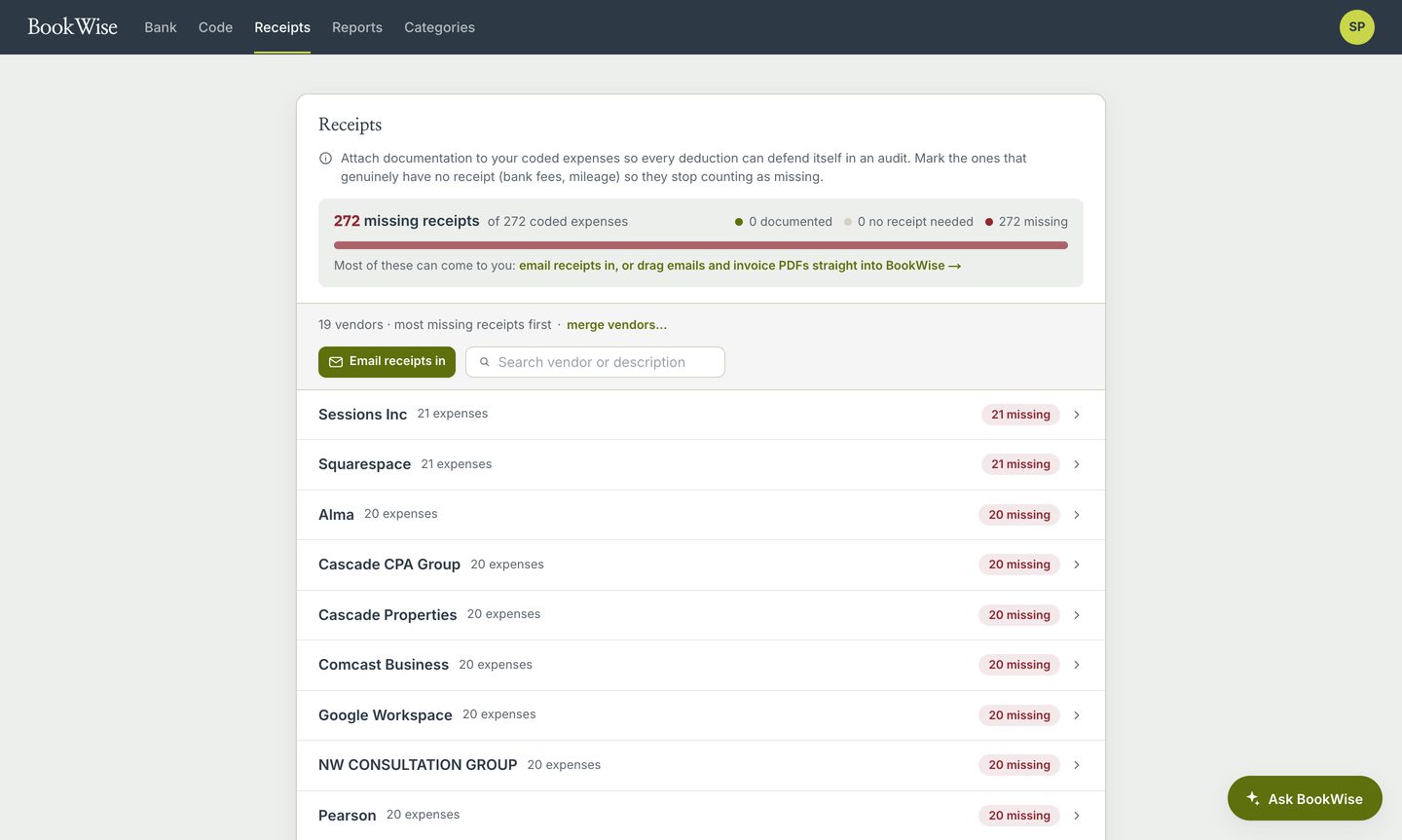The image size is (1402, 840).
Task: Click the BookWise logo
Action: 72,27
